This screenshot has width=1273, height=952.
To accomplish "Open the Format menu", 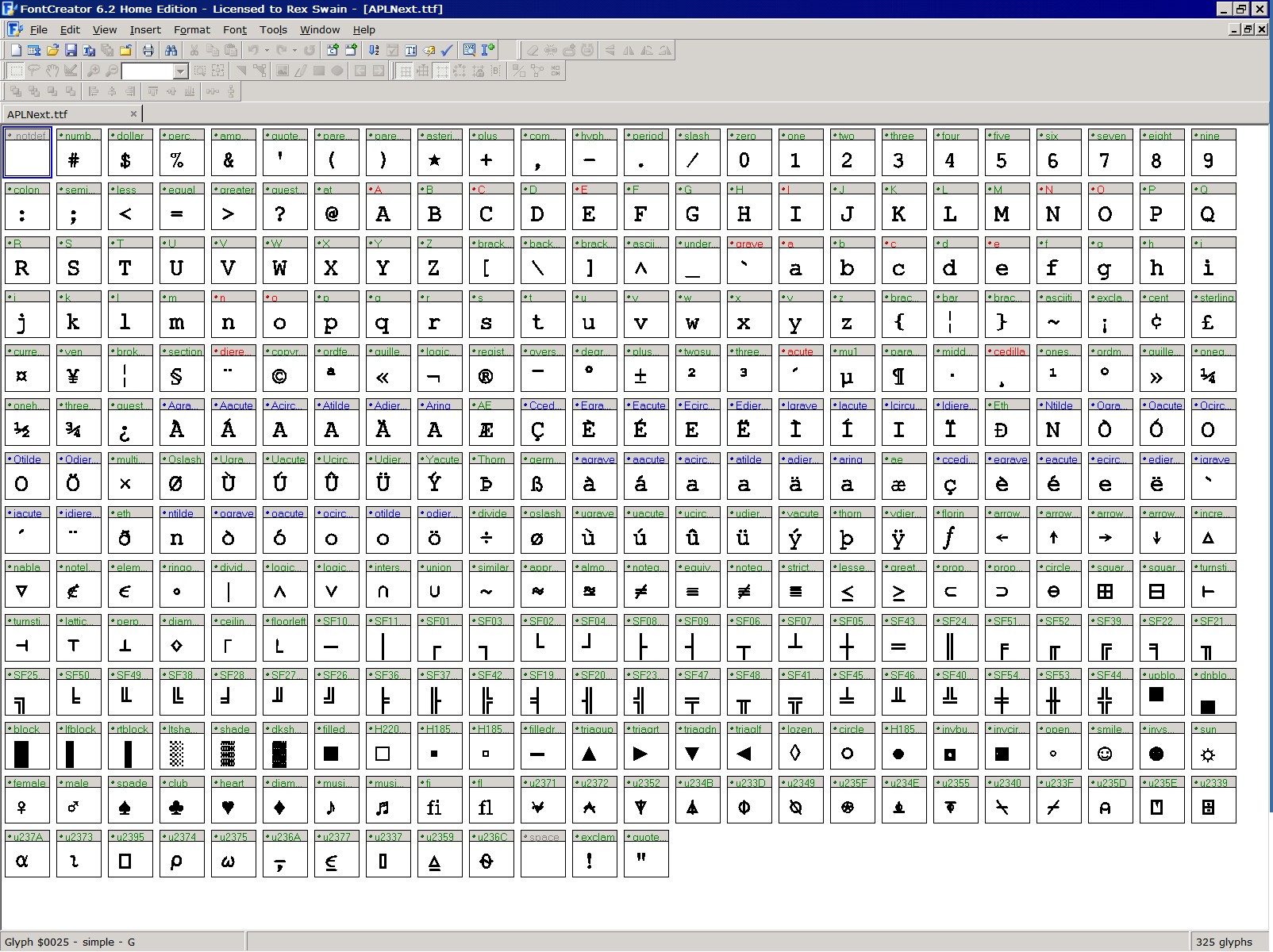I will tap(192, 29).
